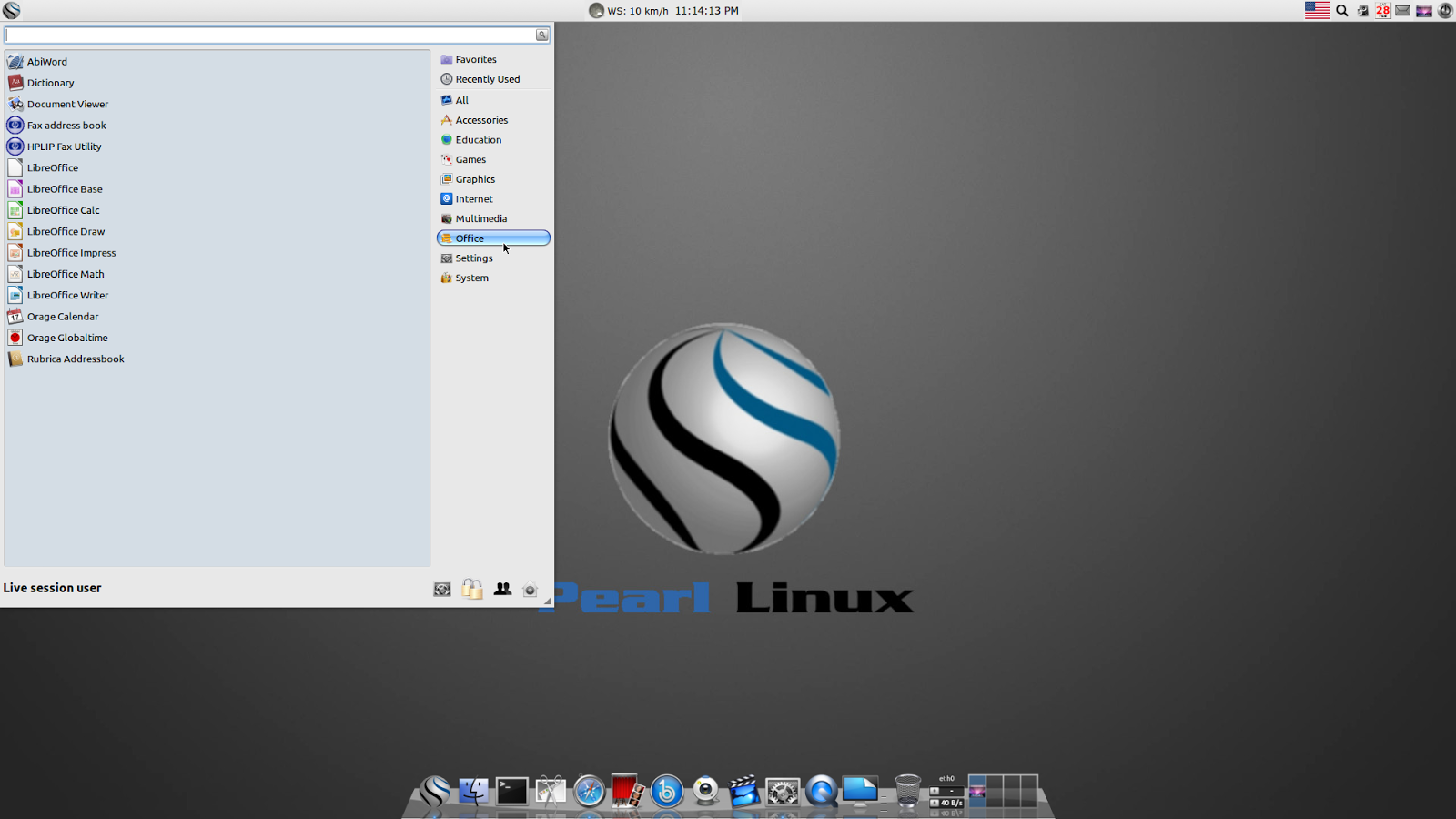Click the blue circular b icon in dock
The height and width of the screenshot is (819, 1456).
[667, 791]
